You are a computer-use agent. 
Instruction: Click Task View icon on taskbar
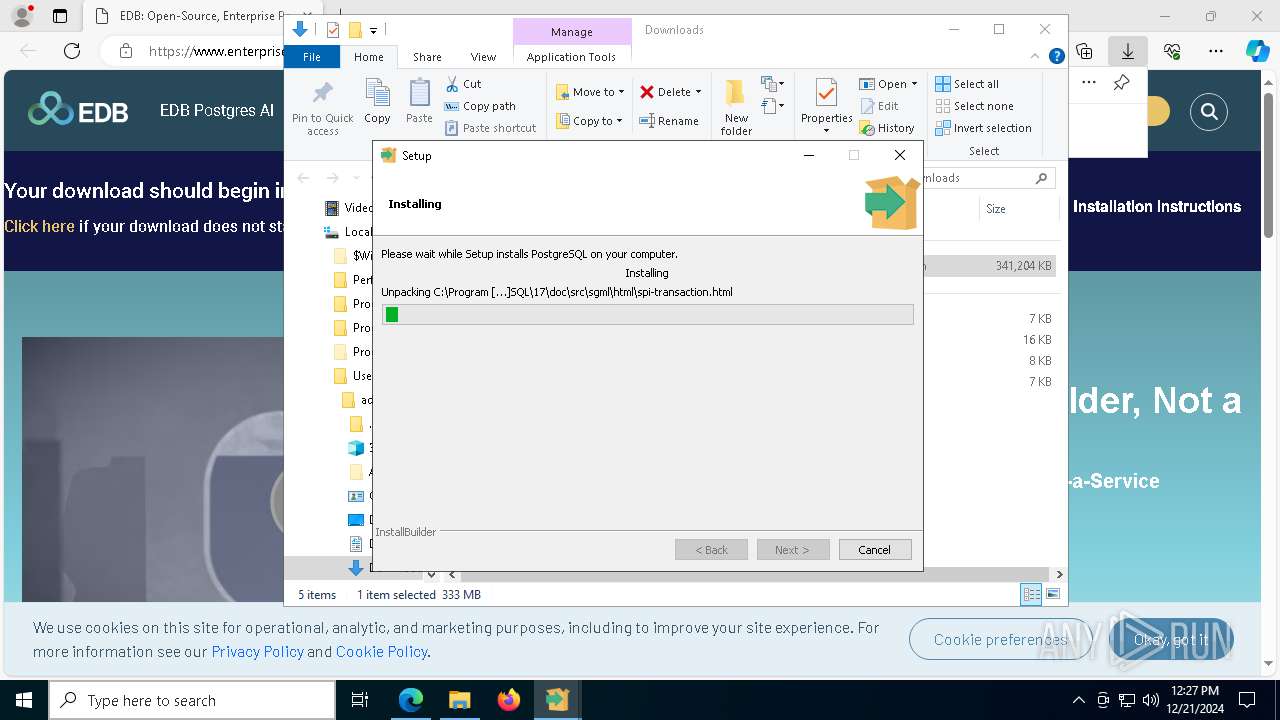[x=361, y=700]
